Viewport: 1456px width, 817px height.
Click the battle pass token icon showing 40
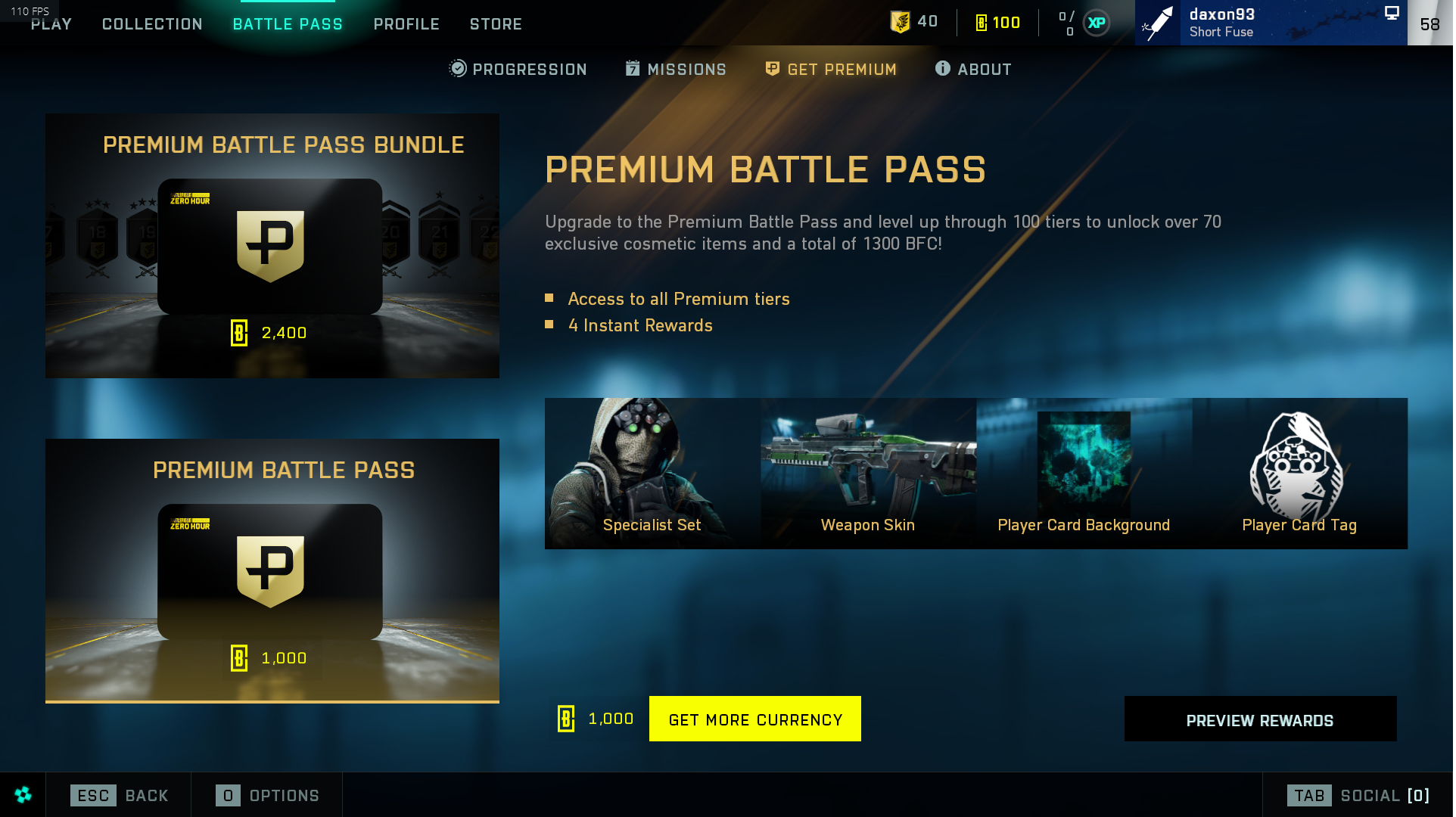[900, 22]
